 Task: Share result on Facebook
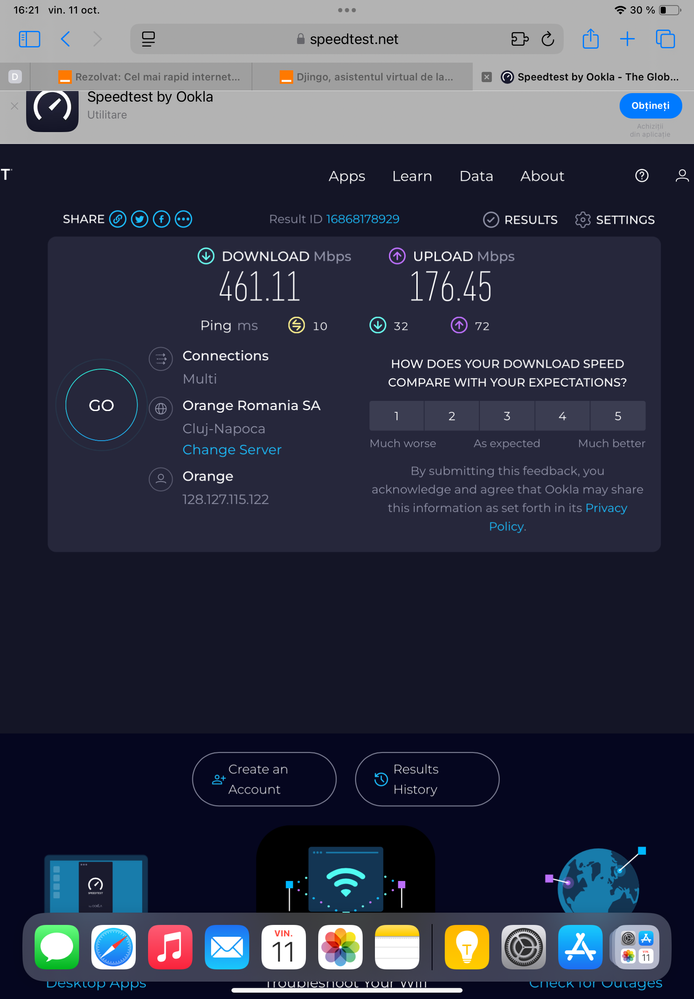point(161,219)
